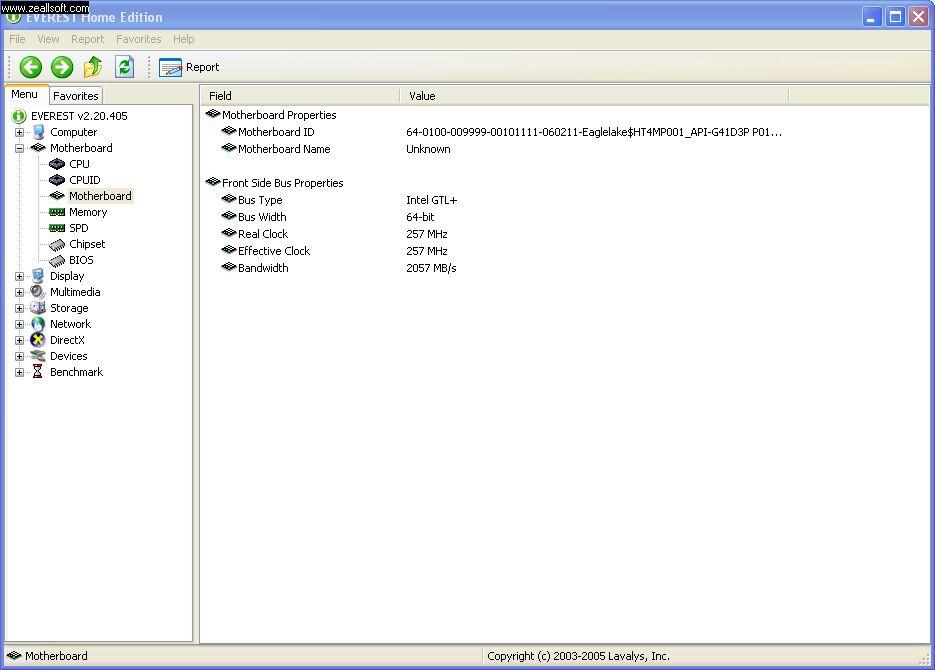The image size is (935, 670).
Task: Expand the Network tree node
Action: coord(20,325)
